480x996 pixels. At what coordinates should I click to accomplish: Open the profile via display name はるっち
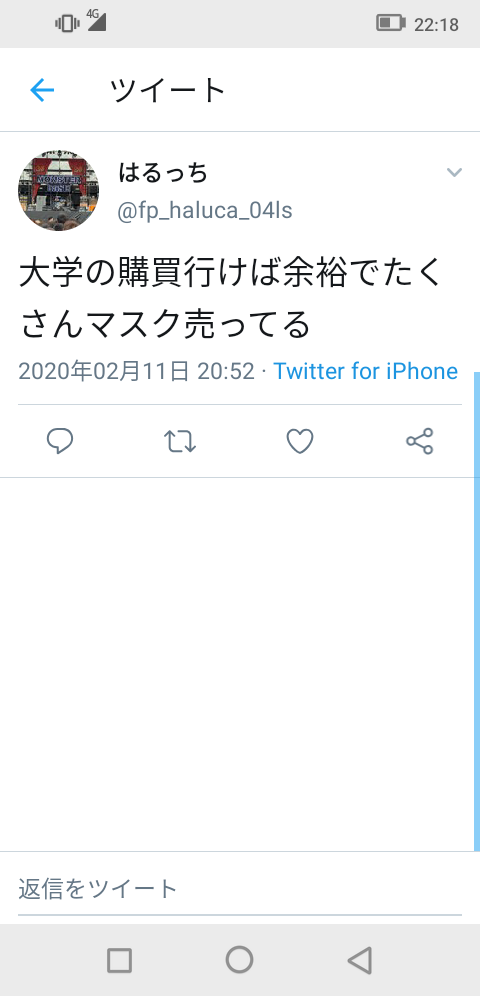(x=163, y=173)
